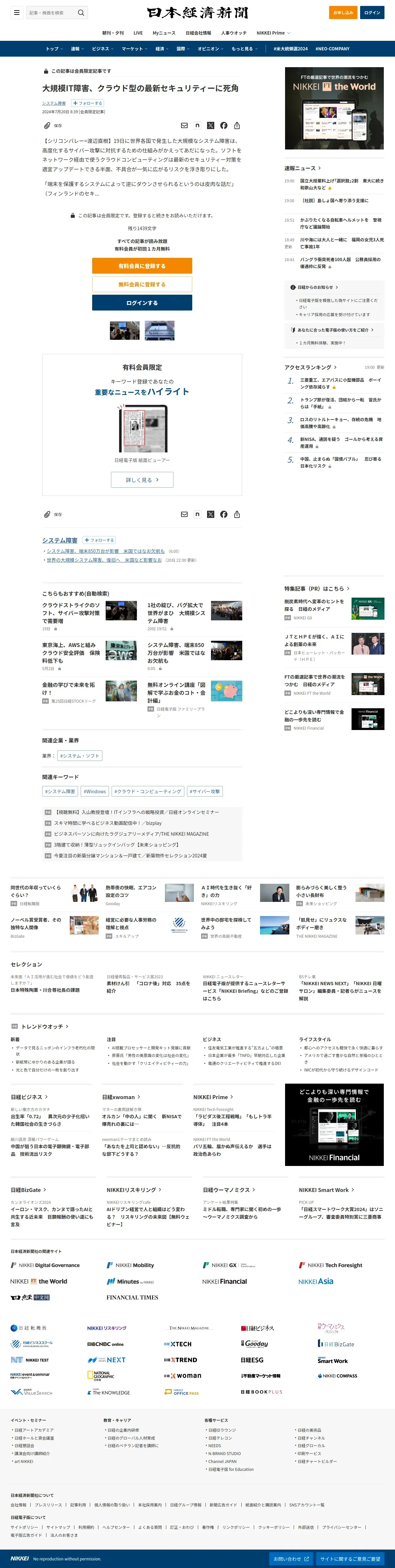Viewport: 395px width, 1568px height.
Task: Open the アクセスランキング heading link
Action: pyautogui.click(x=310, y=367)
